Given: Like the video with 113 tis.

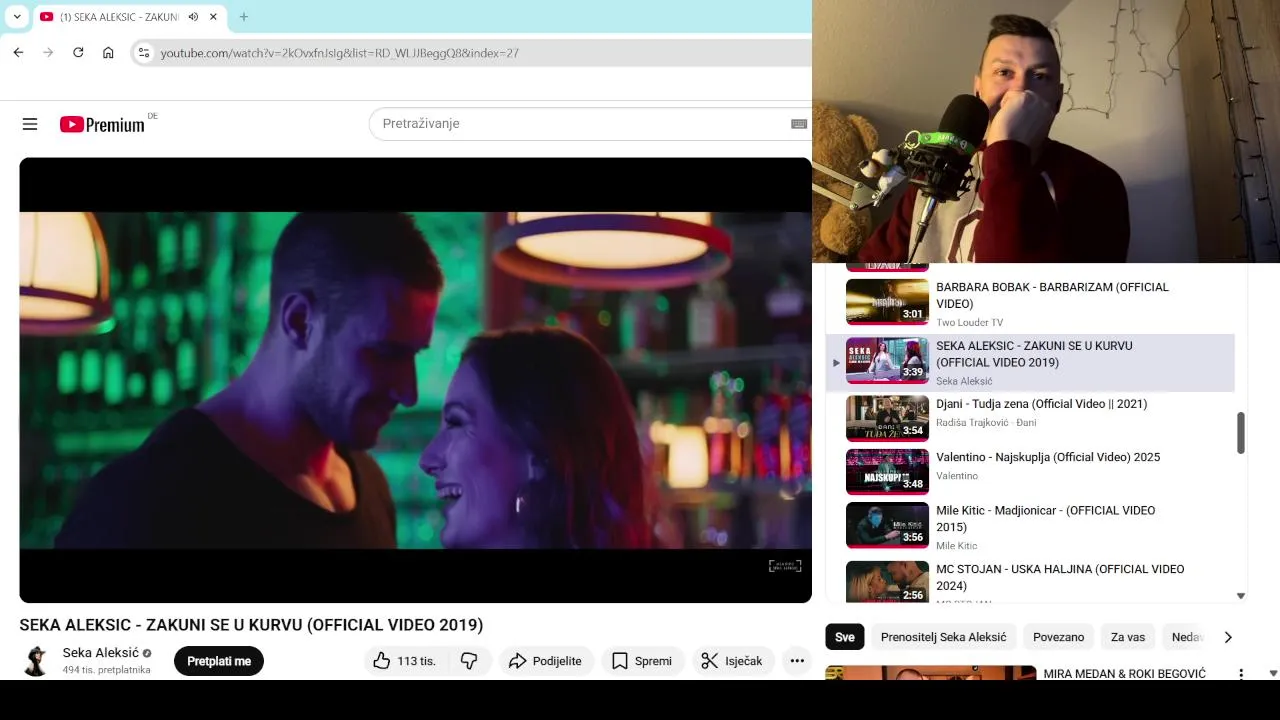Looking at the screenshot, I should (x=405, y=661).
